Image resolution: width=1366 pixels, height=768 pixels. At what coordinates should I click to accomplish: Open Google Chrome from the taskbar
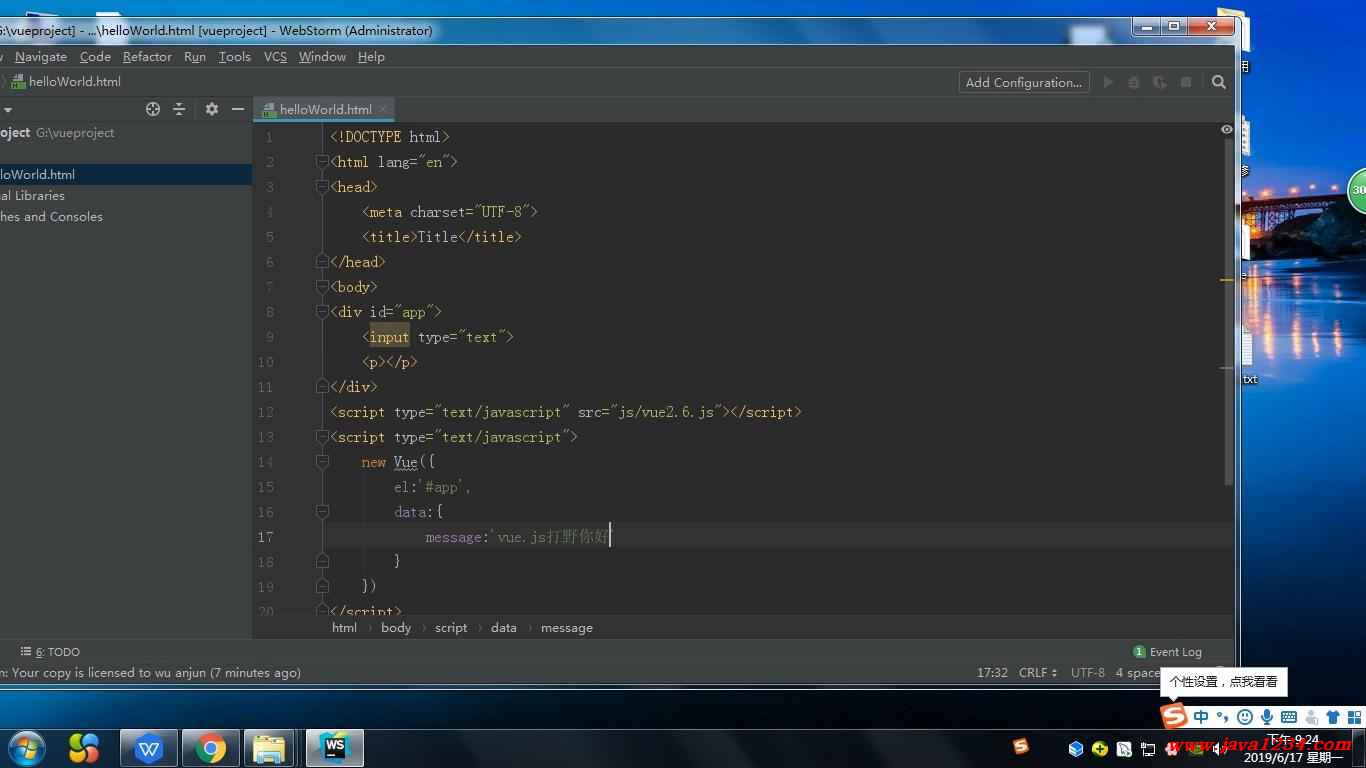210,748
